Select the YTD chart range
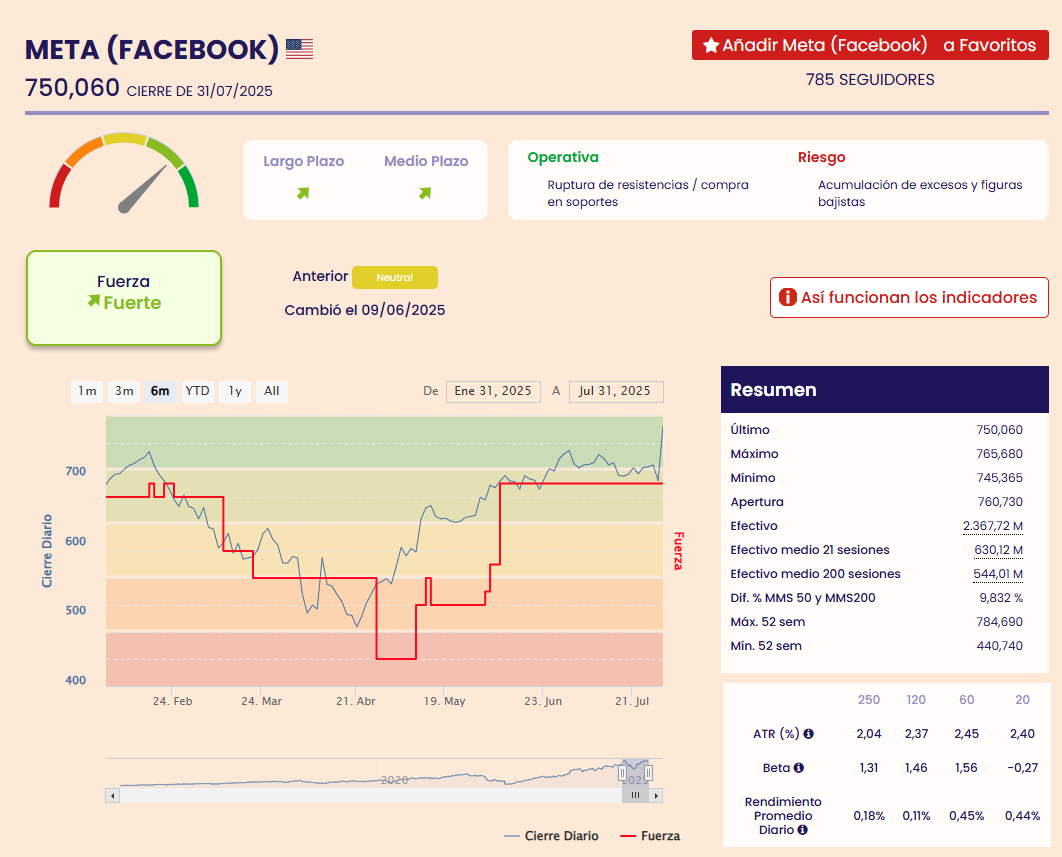The width and height of the screenshot is (1062, 857). [198, 391]
